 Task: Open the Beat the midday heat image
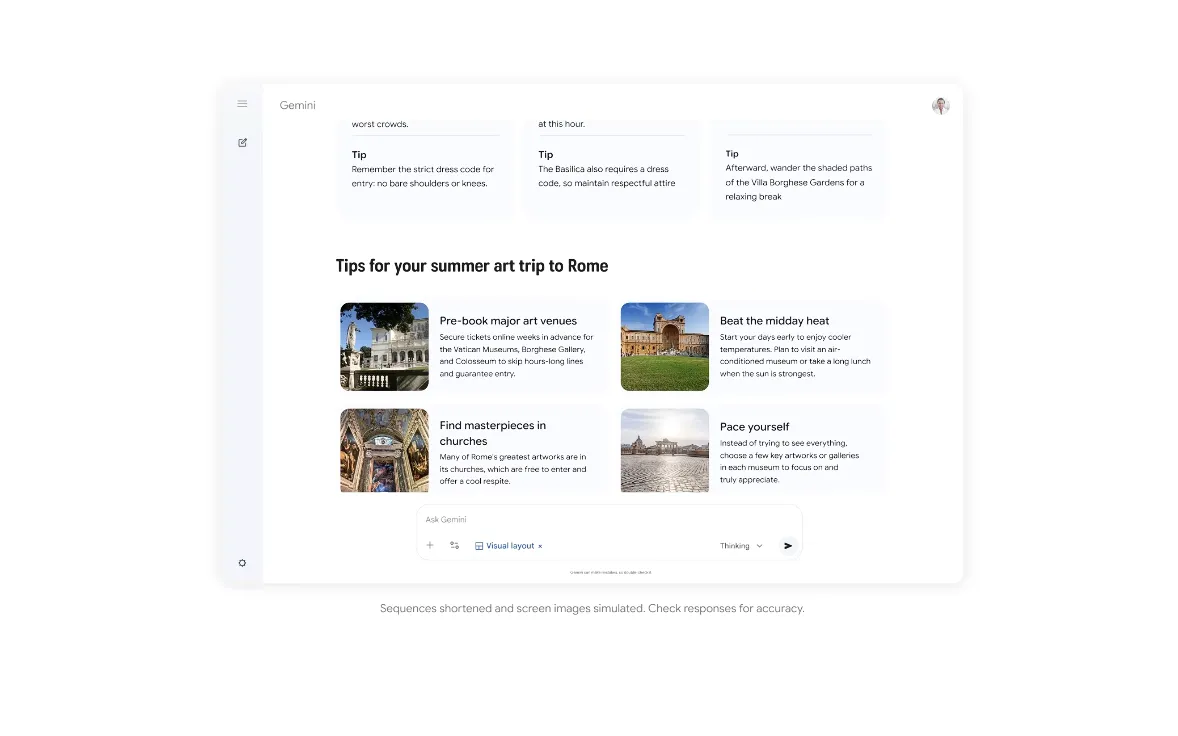pyautogui.click(x=664, y=347)
